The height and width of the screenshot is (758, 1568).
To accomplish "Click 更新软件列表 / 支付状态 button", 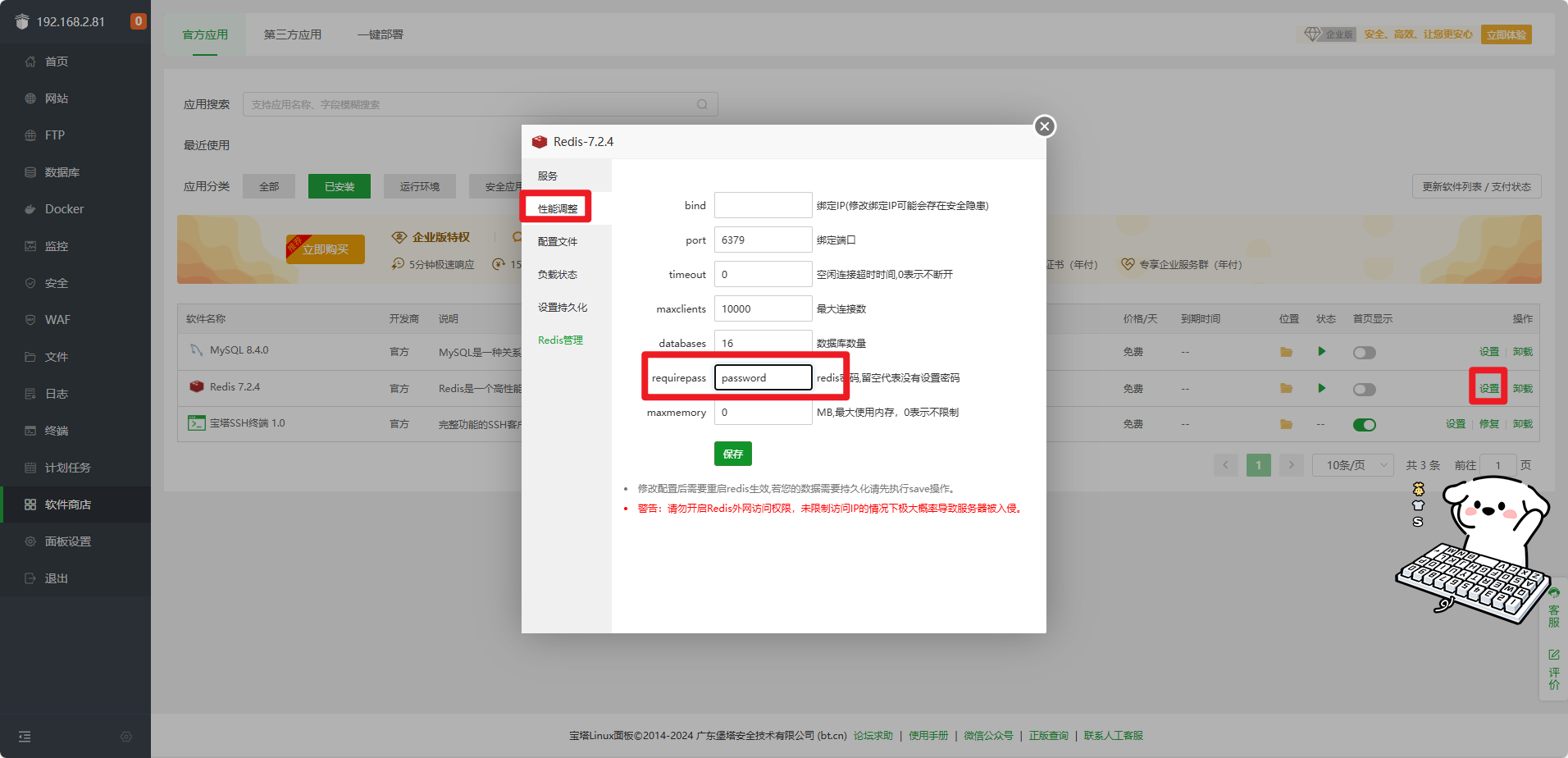I will [x=1477, y=186].
